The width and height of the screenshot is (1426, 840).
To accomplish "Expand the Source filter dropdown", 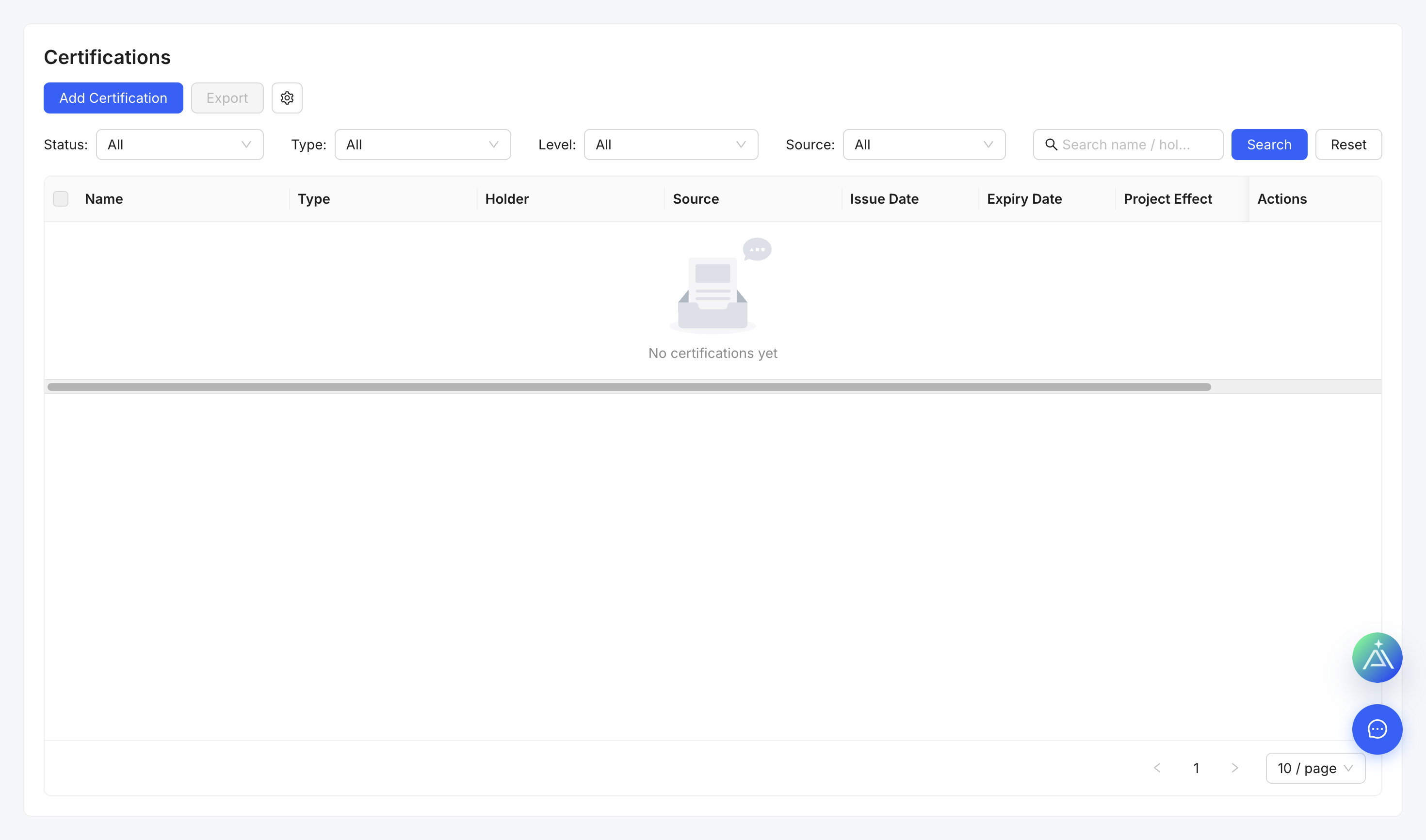I will (x=924, y=145).
